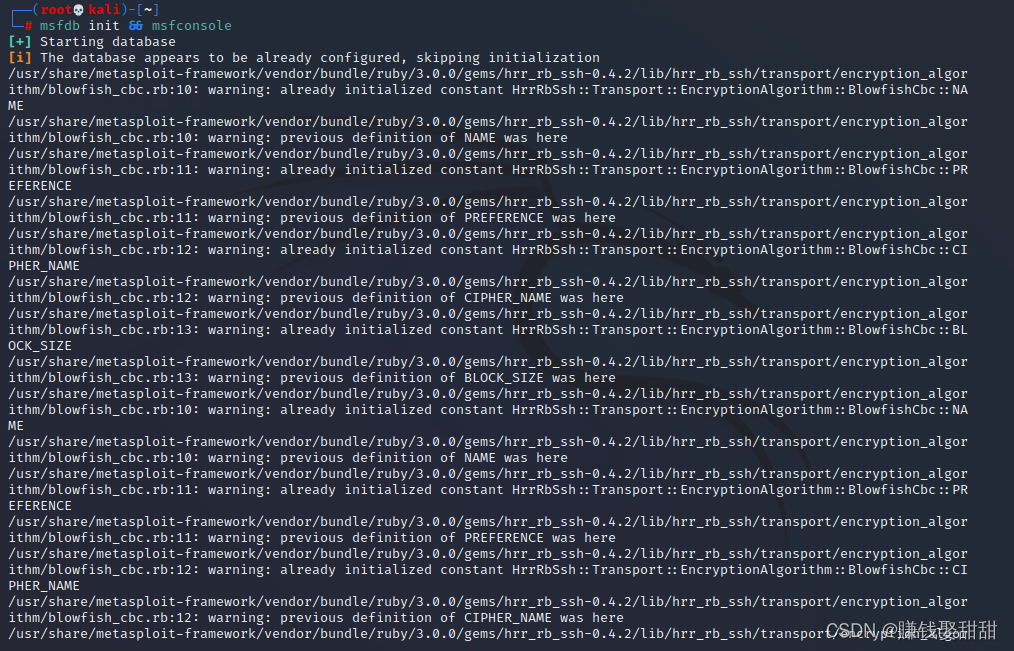
Task: Click the "Starting database" message
Action: click(107, 42)
